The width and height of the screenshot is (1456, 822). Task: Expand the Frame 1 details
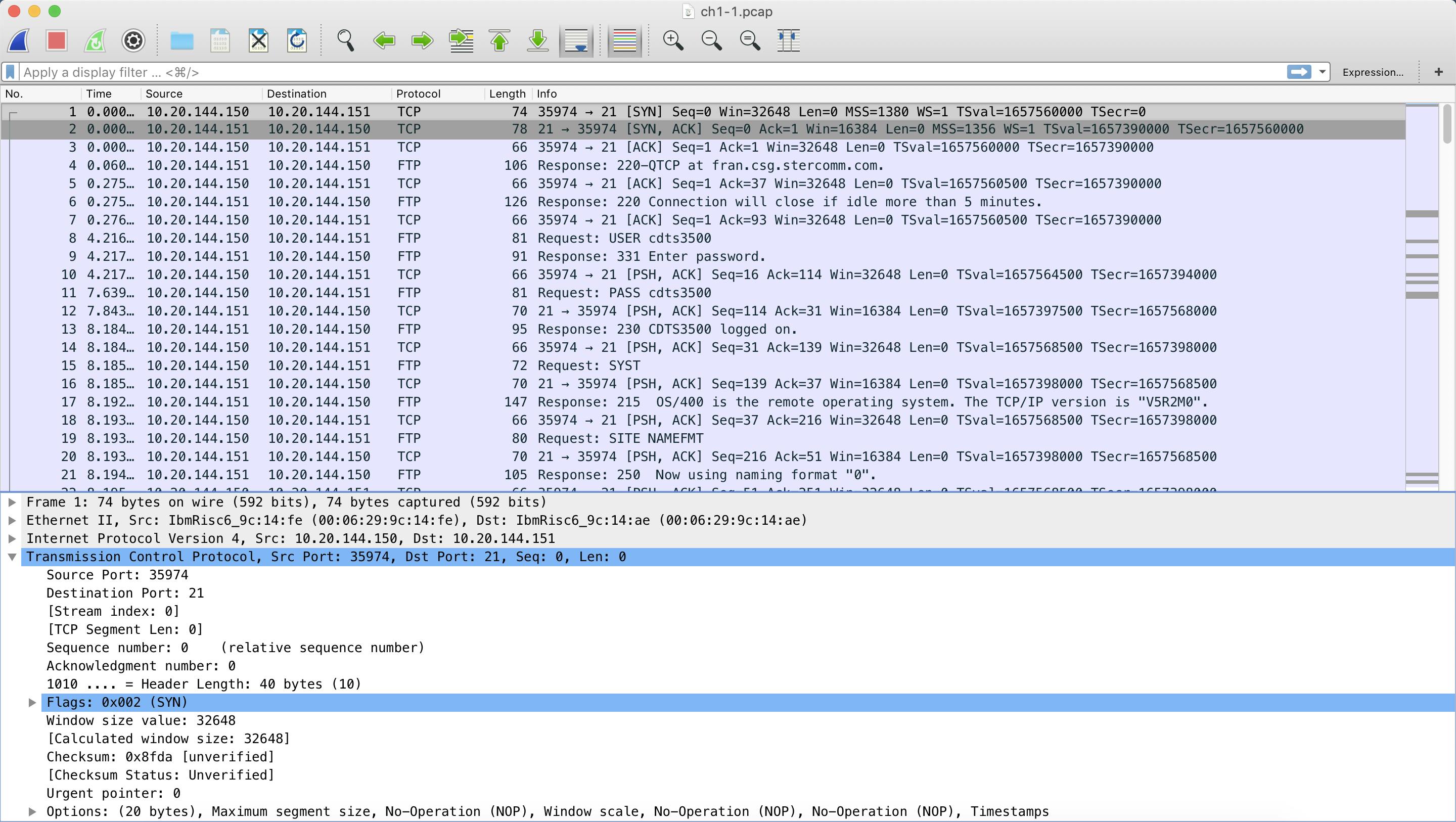click(12, 502)
